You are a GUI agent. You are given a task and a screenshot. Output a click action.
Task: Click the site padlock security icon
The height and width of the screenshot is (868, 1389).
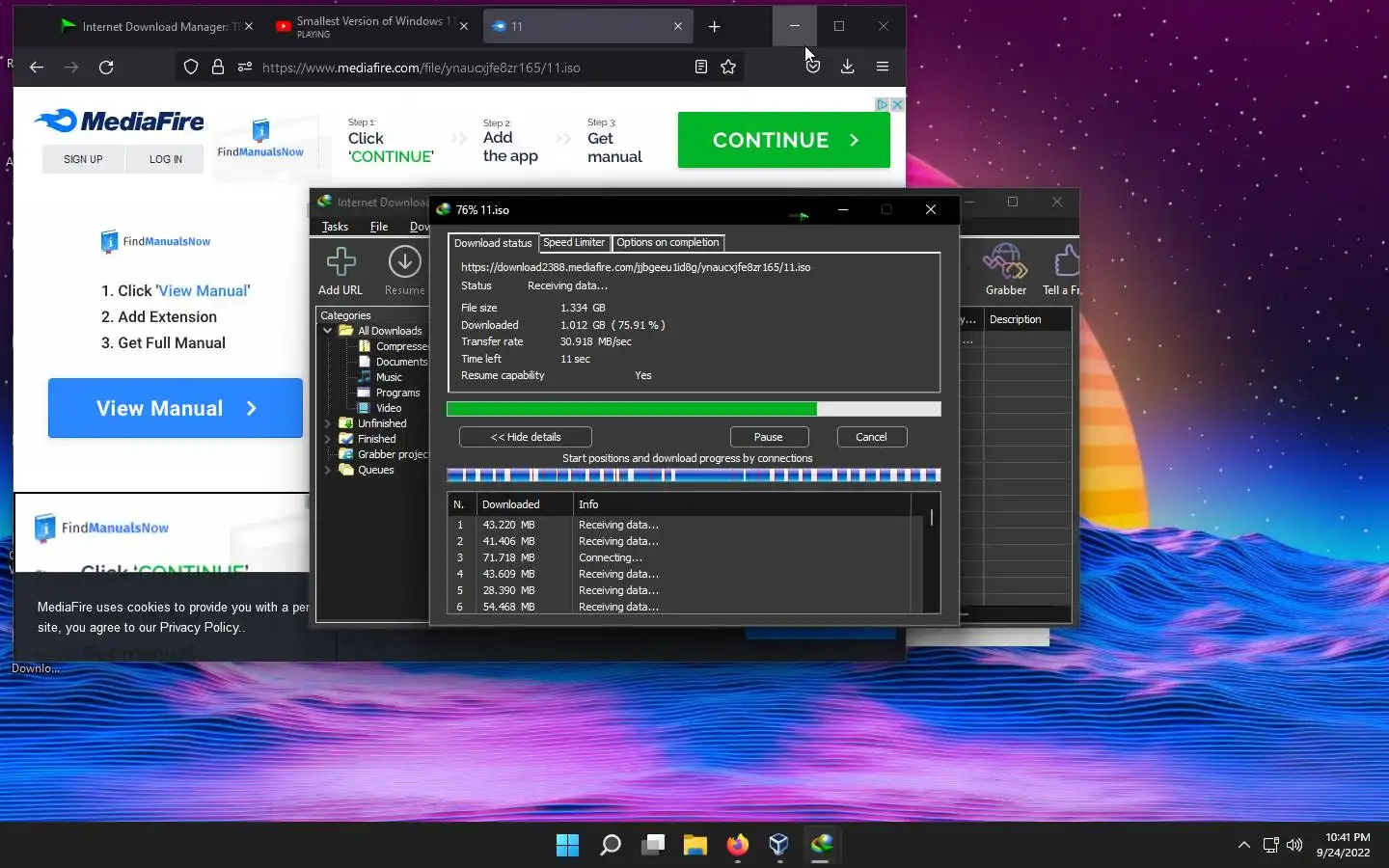218,67
